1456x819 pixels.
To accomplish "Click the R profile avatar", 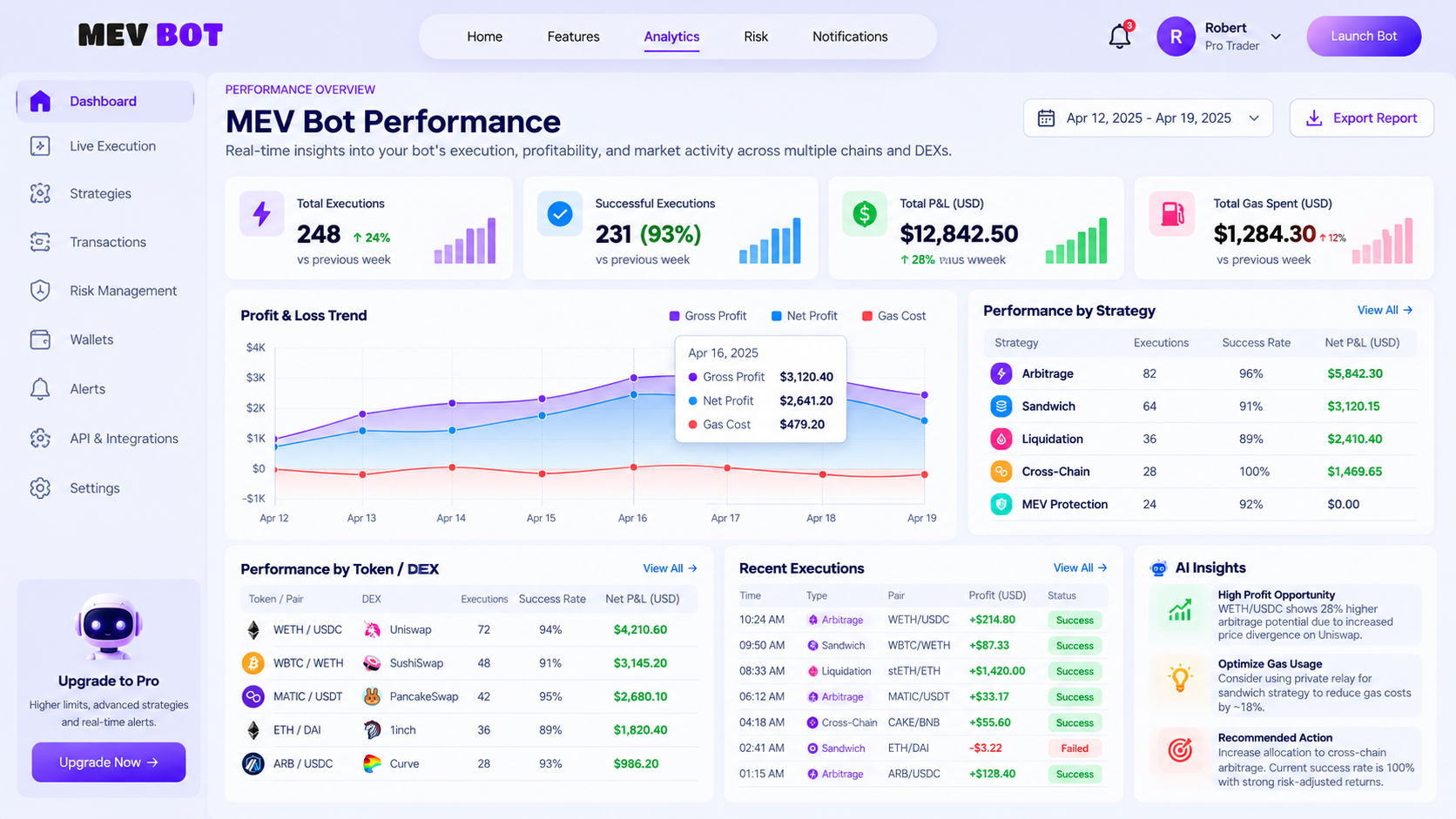I will (1176, 37).
